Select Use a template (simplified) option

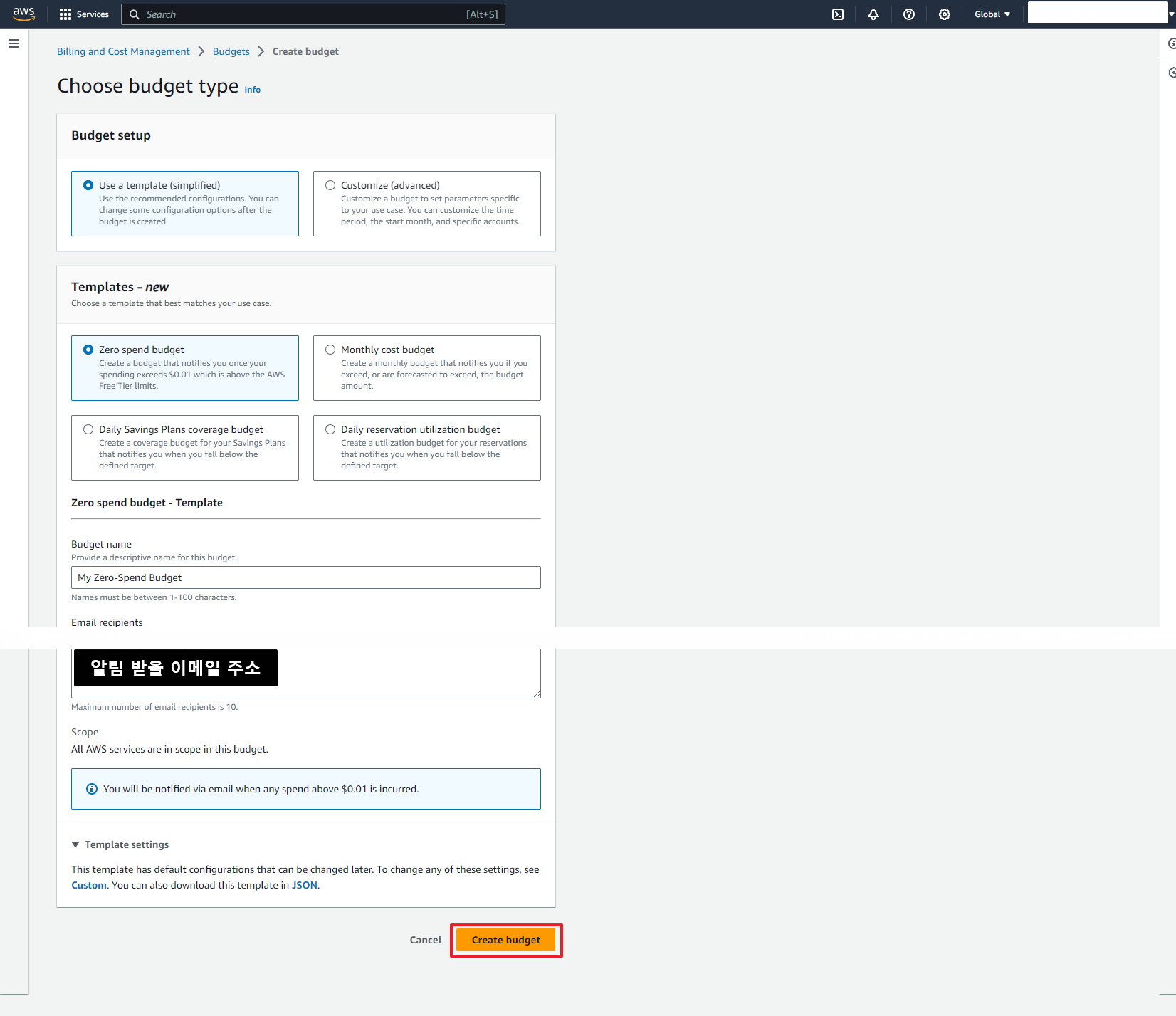click(x=185, y=204)
